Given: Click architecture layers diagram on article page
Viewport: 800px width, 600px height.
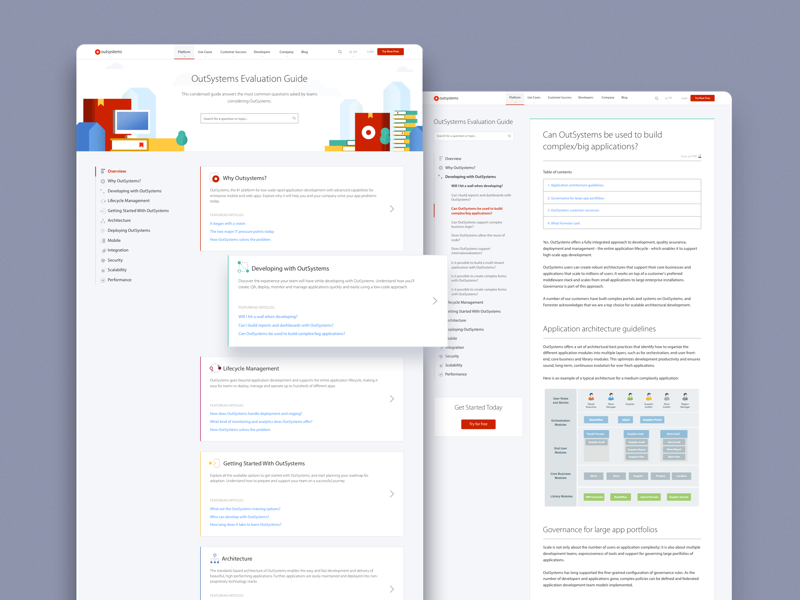Looking at the screenshot, I should coord(621,447).
